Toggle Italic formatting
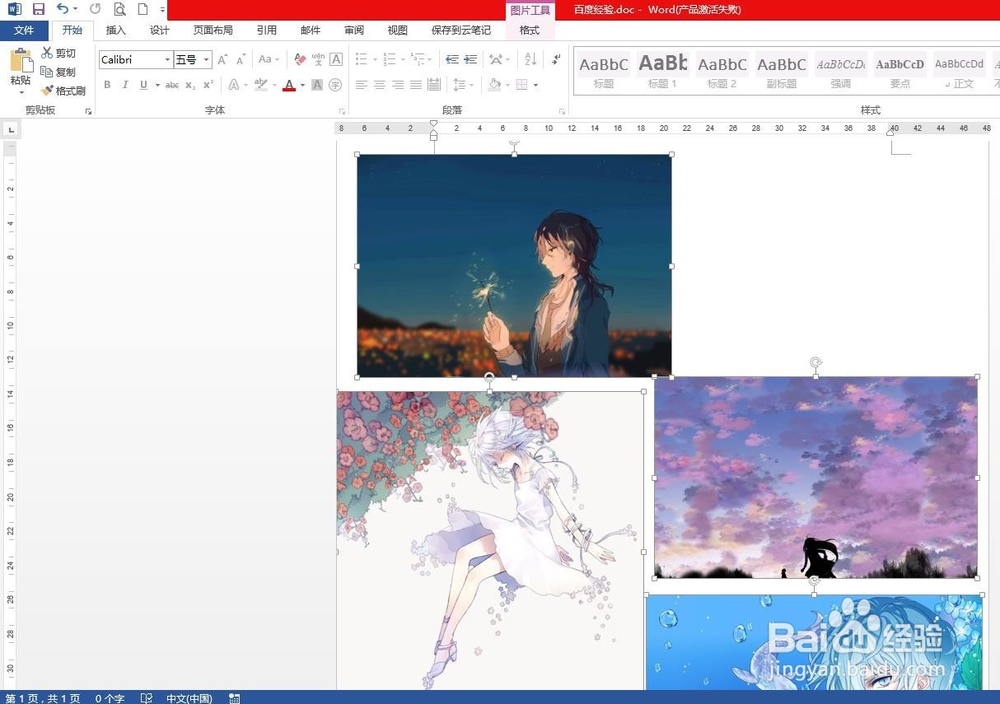1000x704 pixels. coord(125,85)
